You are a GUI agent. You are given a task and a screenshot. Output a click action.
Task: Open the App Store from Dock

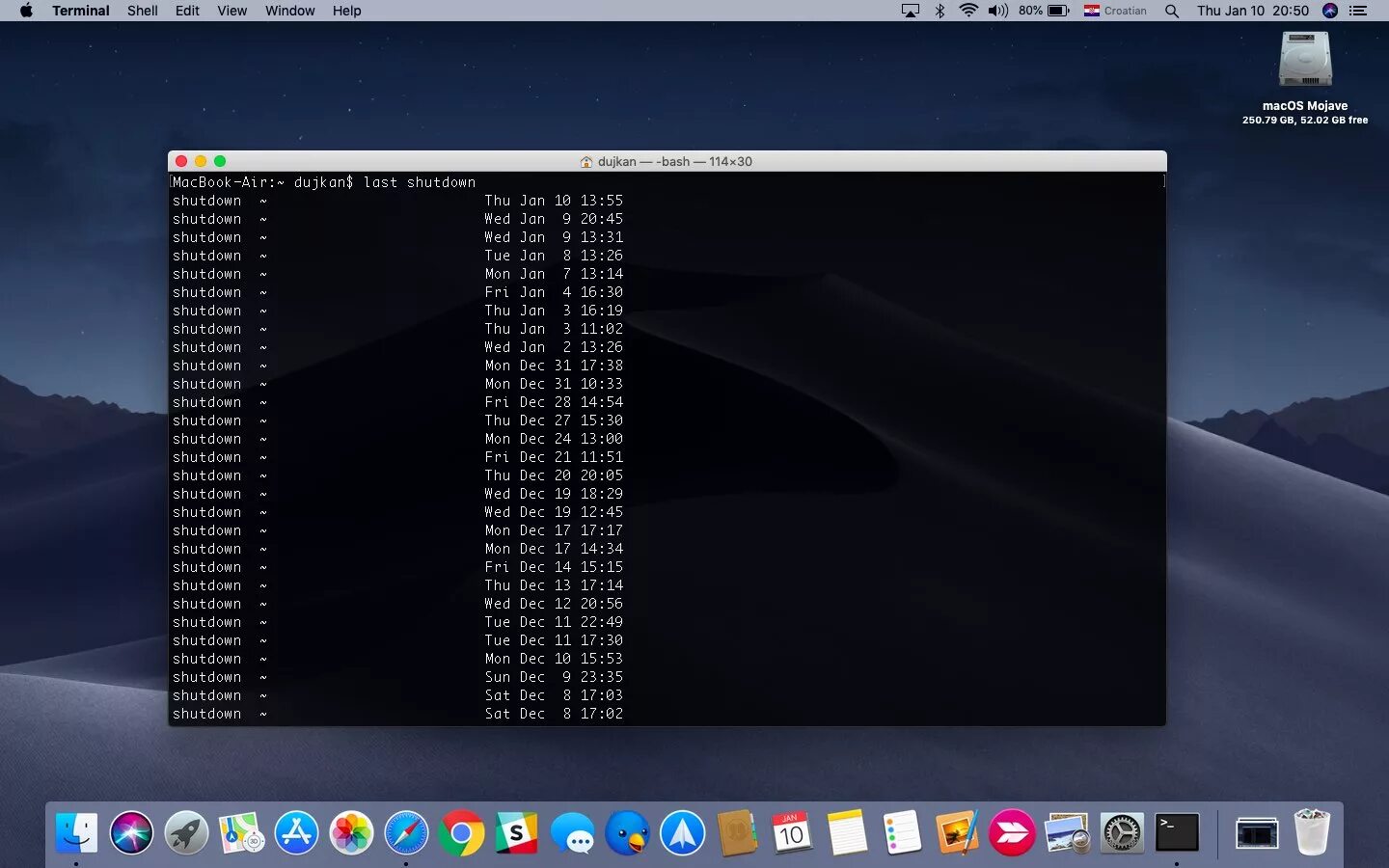click(296, 832)
